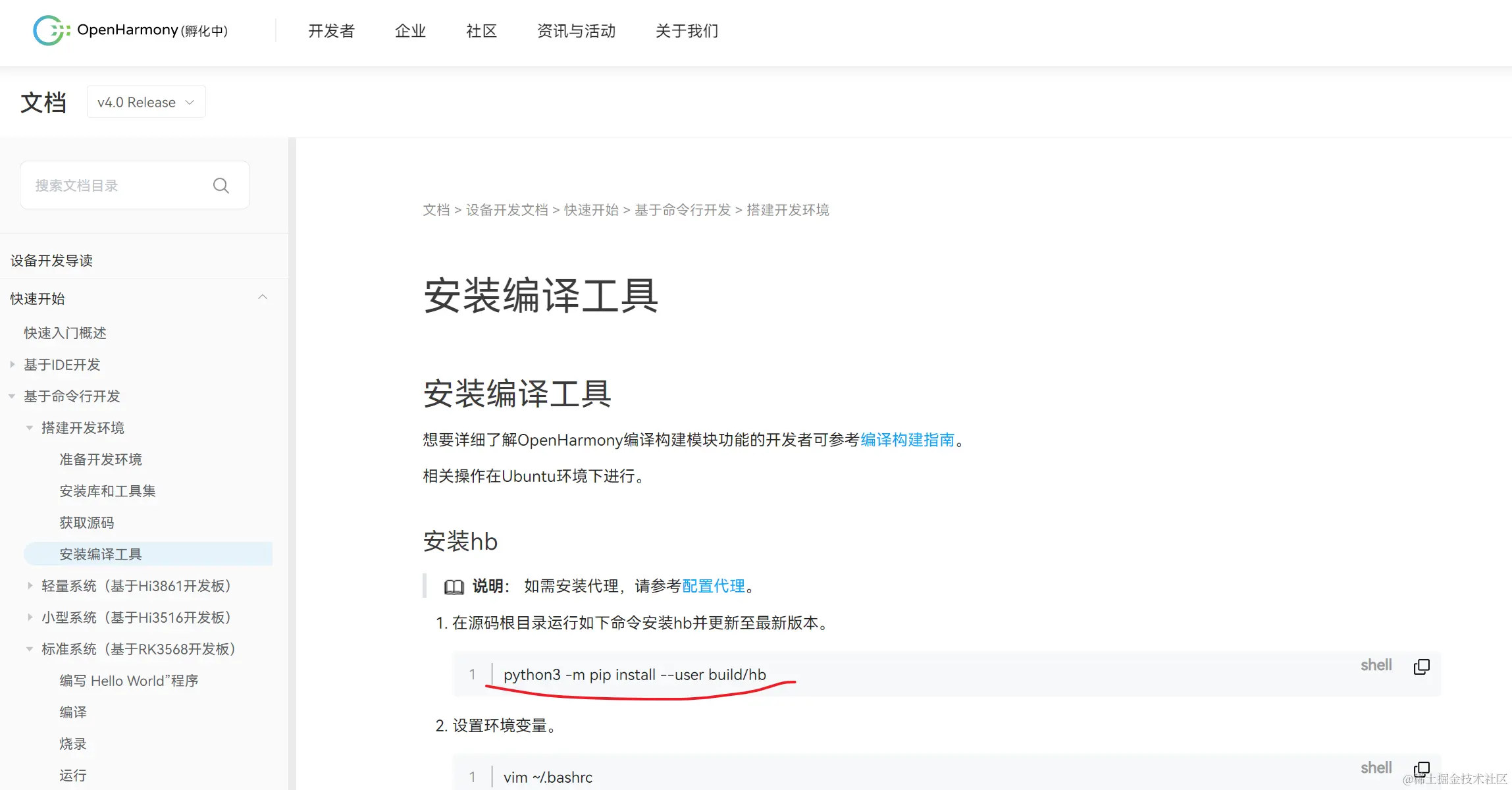Screen dimensions: 1512x790
Task: Collapse the 快速开始 sidebar section
Action: [263, 298]
